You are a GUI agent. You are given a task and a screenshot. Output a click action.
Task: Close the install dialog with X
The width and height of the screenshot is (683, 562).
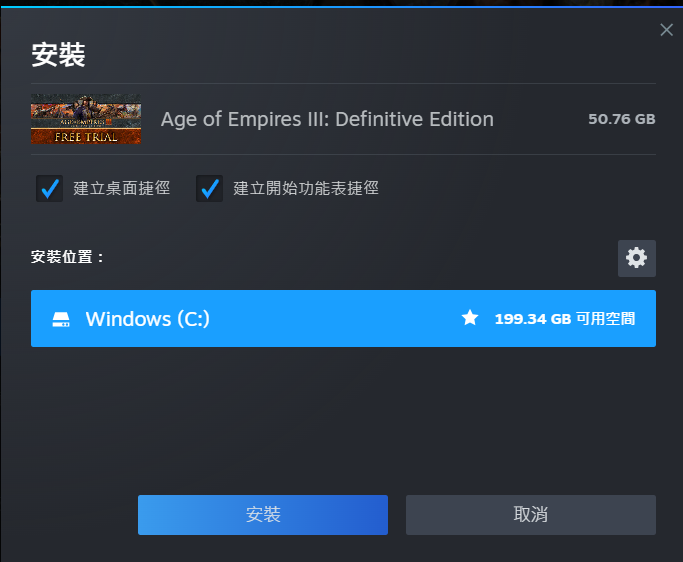pos(667,30)
